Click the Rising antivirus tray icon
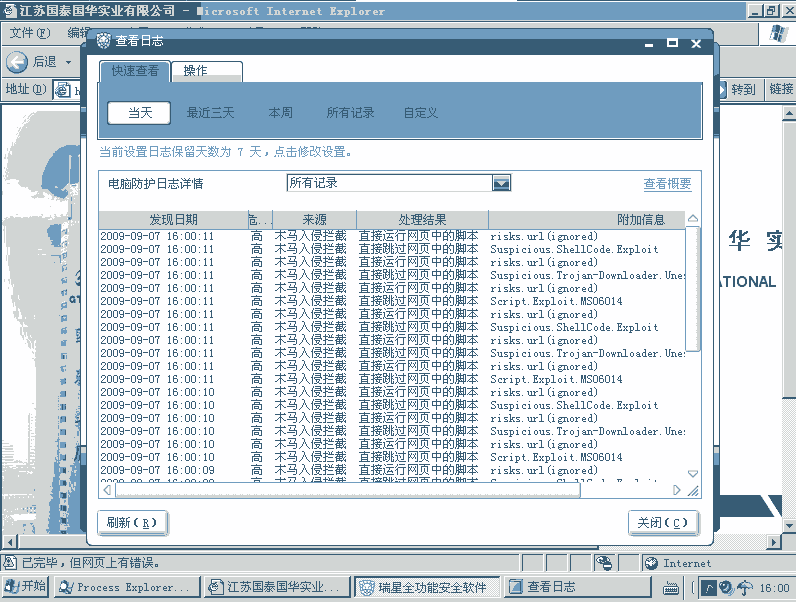This screenshot has height=602, width=796. (x=726, y=587)
